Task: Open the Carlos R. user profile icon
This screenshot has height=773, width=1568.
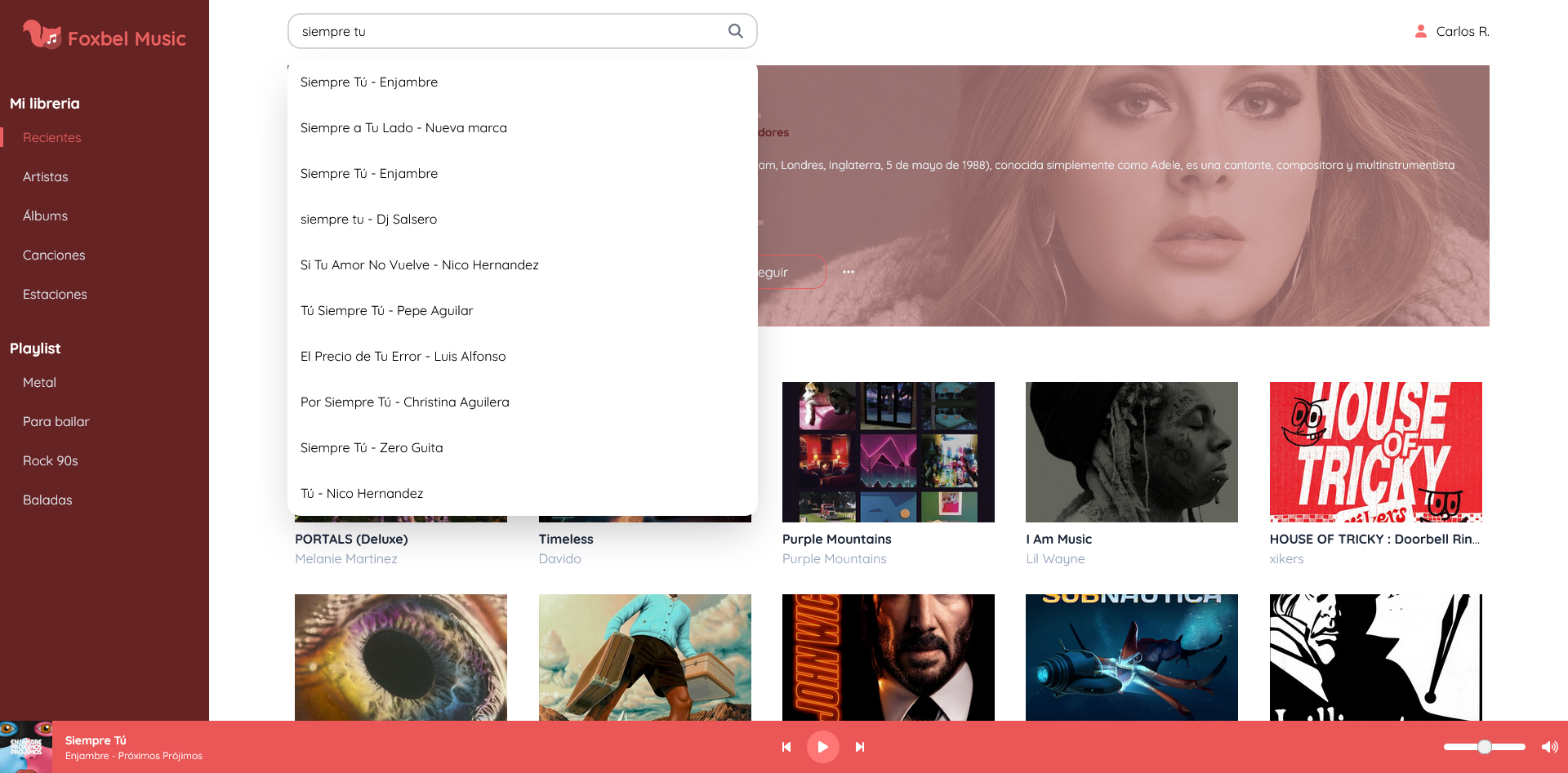Action: click(1421, 31)
